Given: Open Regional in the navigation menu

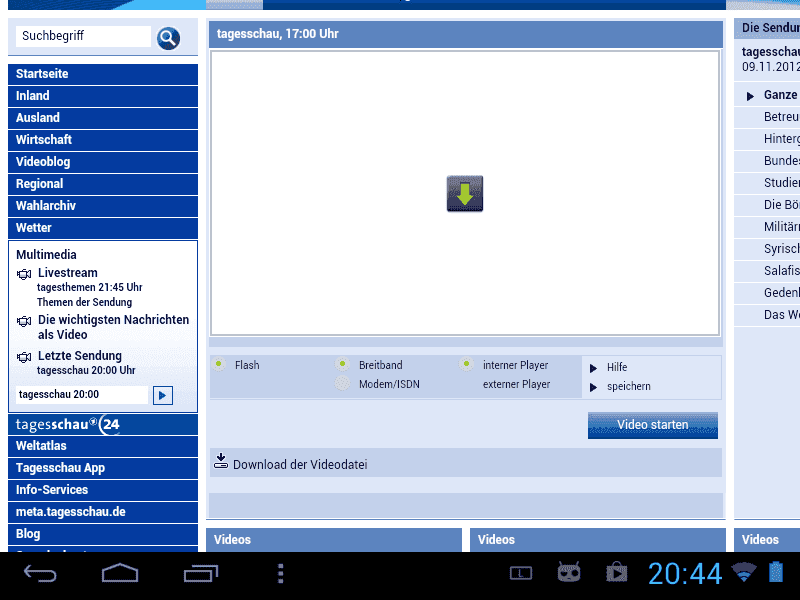Looking at the screenshot, I should [x=103, y=184].
